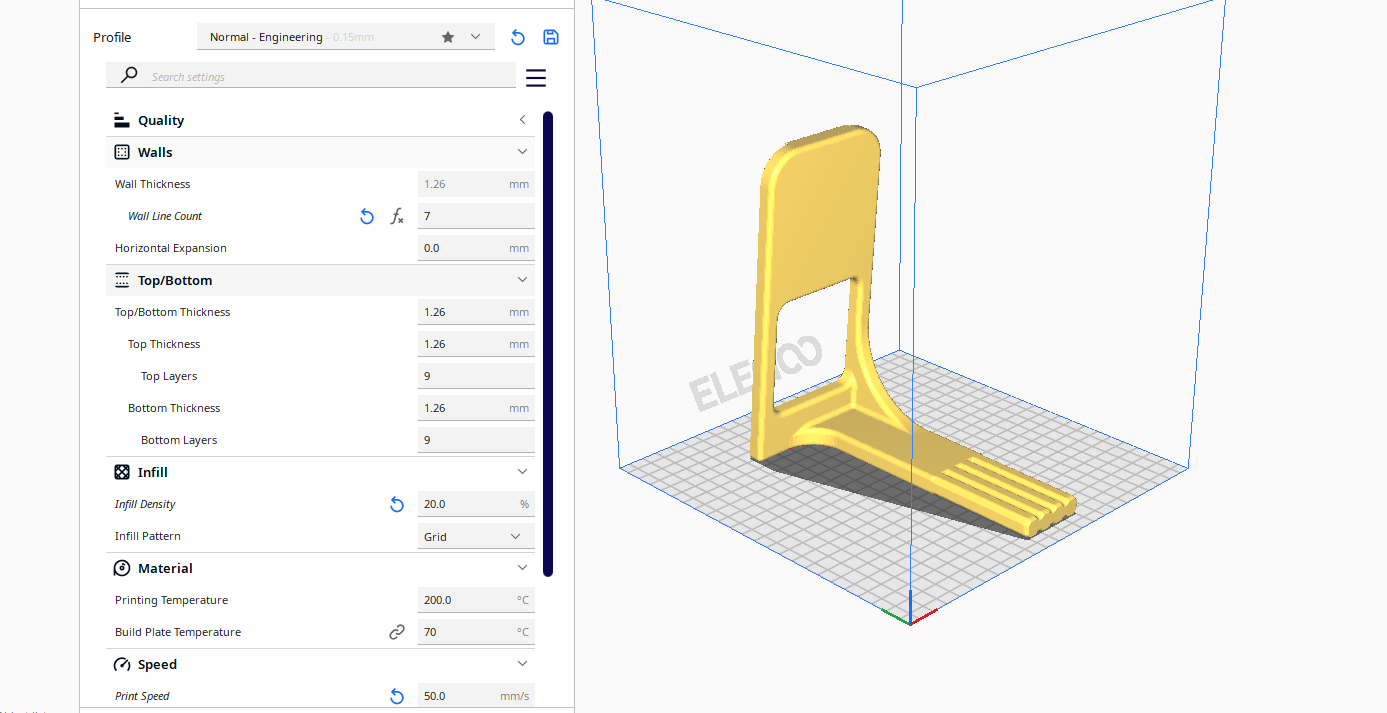Expand the Quality section
1387x713 pixels.
tap(522, 120)
